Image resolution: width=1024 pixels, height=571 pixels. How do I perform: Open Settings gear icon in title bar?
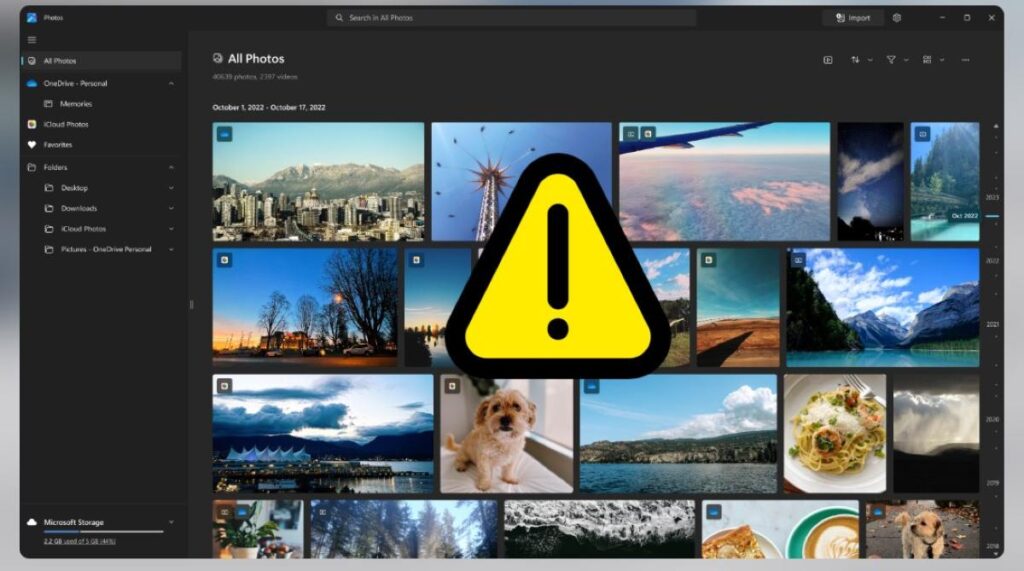[897, 18]
